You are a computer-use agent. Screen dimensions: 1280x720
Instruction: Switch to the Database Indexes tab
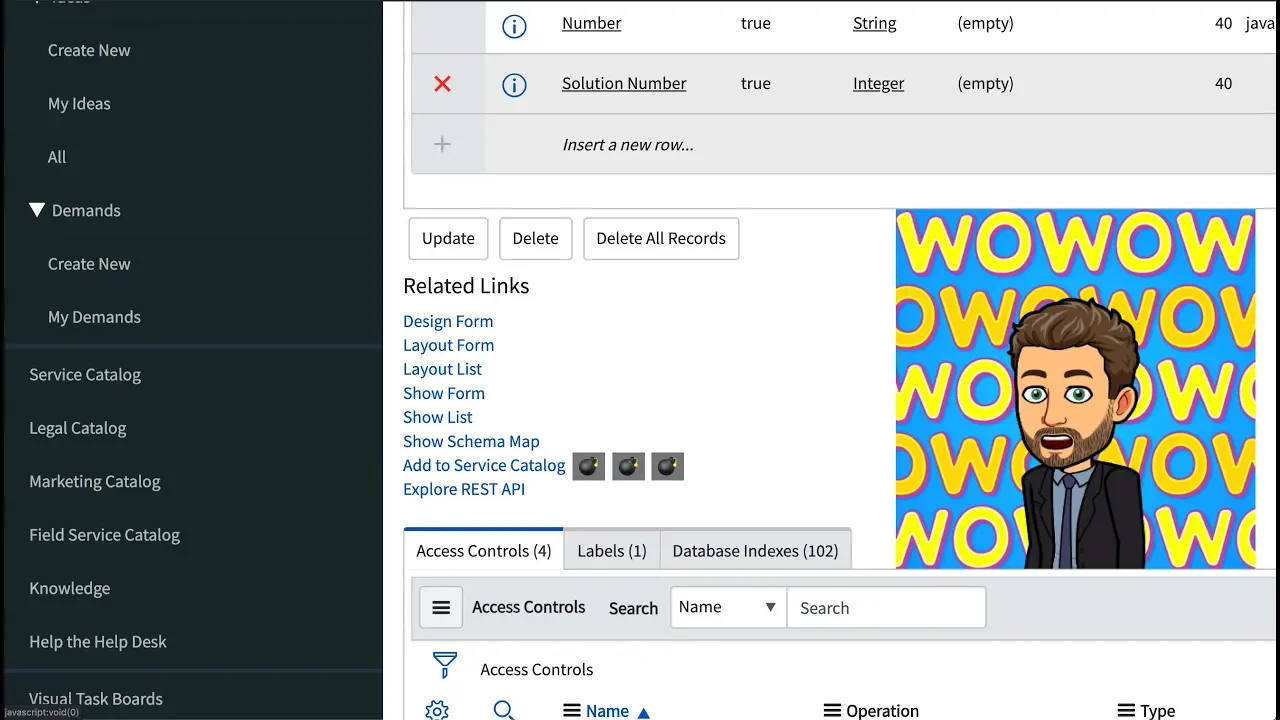tap(755, 550)
